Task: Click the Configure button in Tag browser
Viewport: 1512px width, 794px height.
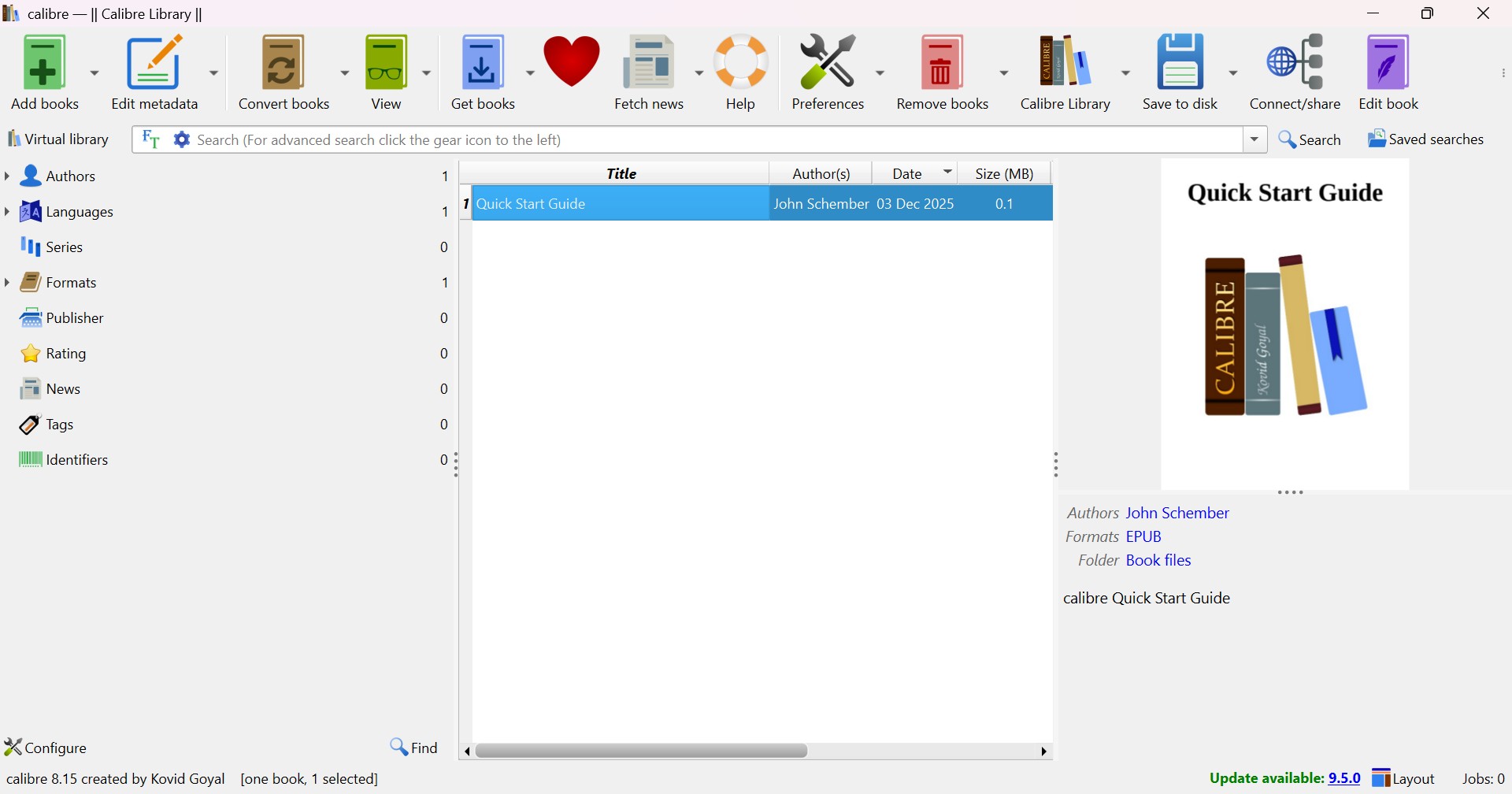Action: (46, 746)
